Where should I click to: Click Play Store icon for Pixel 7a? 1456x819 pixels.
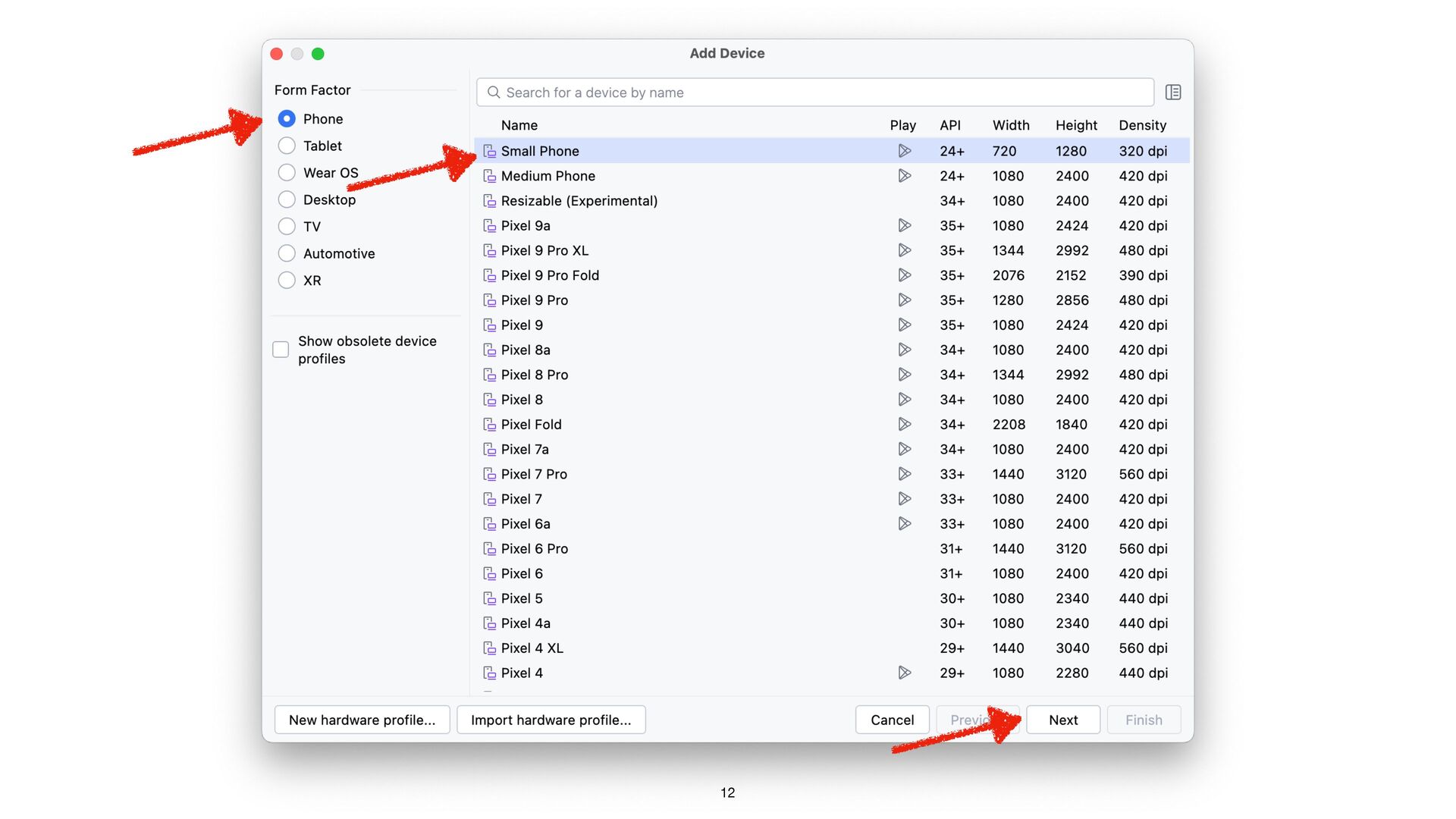(x=904, y=449)
